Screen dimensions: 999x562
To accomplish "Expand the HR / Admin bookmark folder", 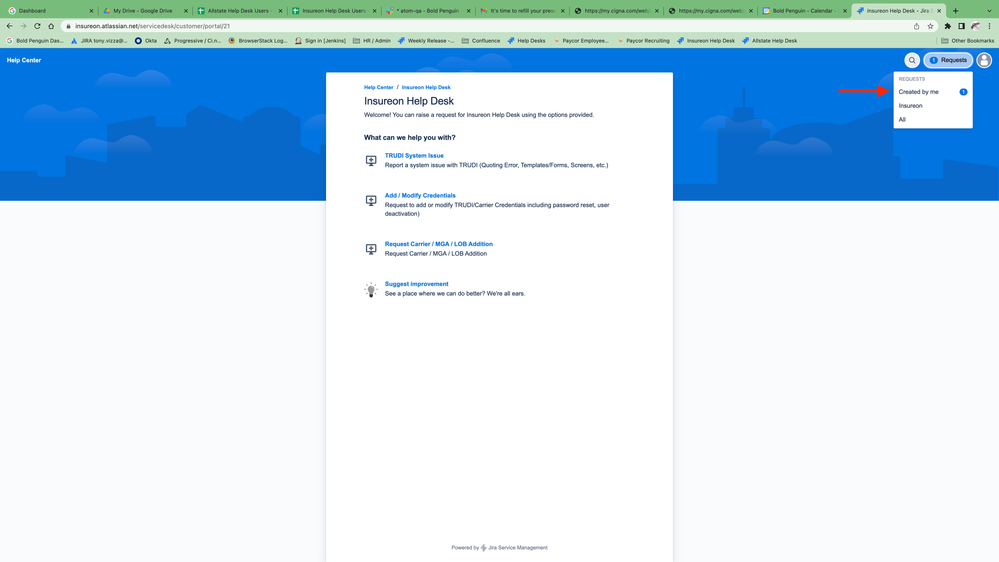I will (371, 41).
